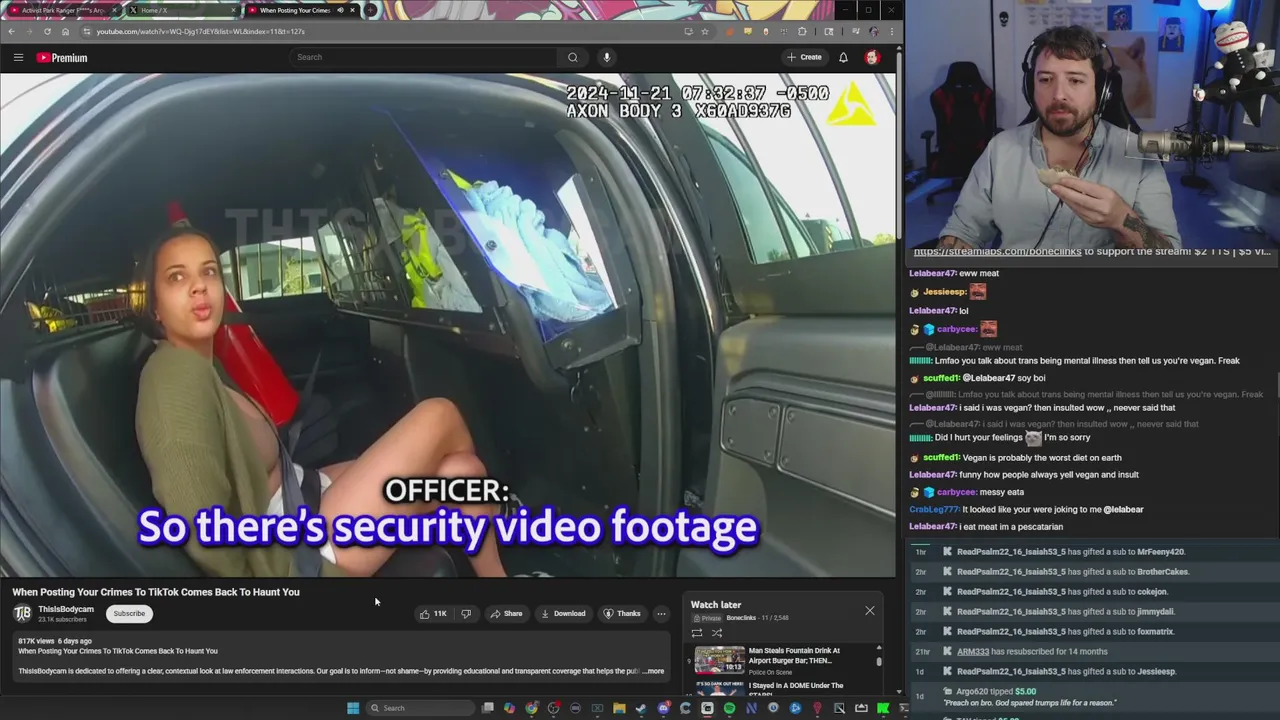The height and width of the screenshot is (720, 1280).
Task: Click scuffed1 'soy boi' chat message
Action: coord(977,378)
